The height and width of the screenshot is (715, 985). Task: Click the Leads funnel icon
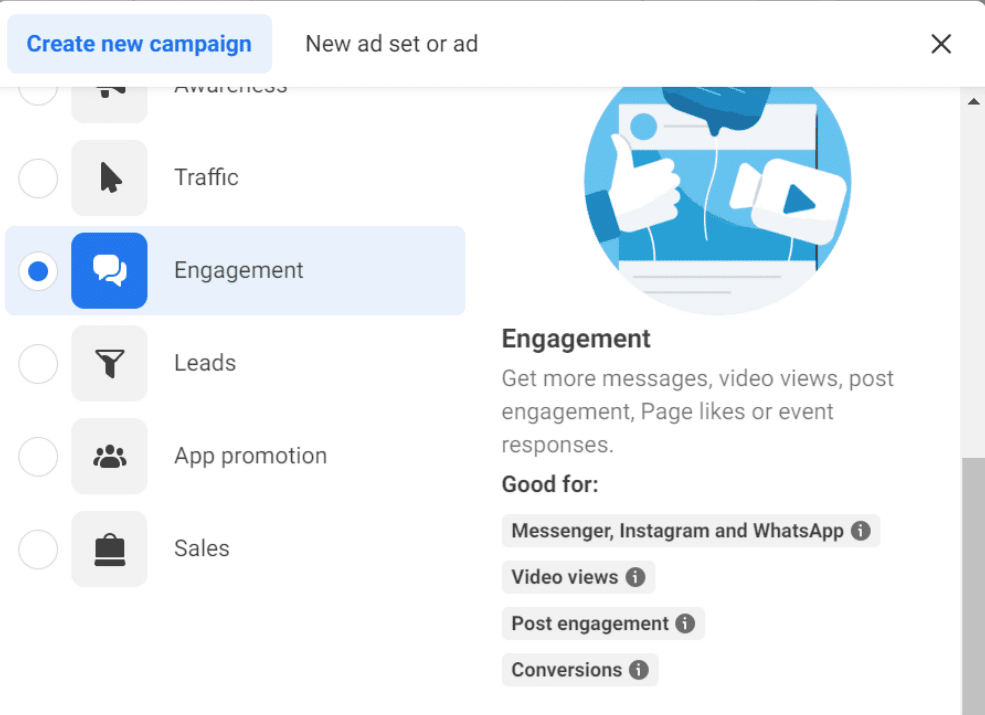[x=110, y=363]
